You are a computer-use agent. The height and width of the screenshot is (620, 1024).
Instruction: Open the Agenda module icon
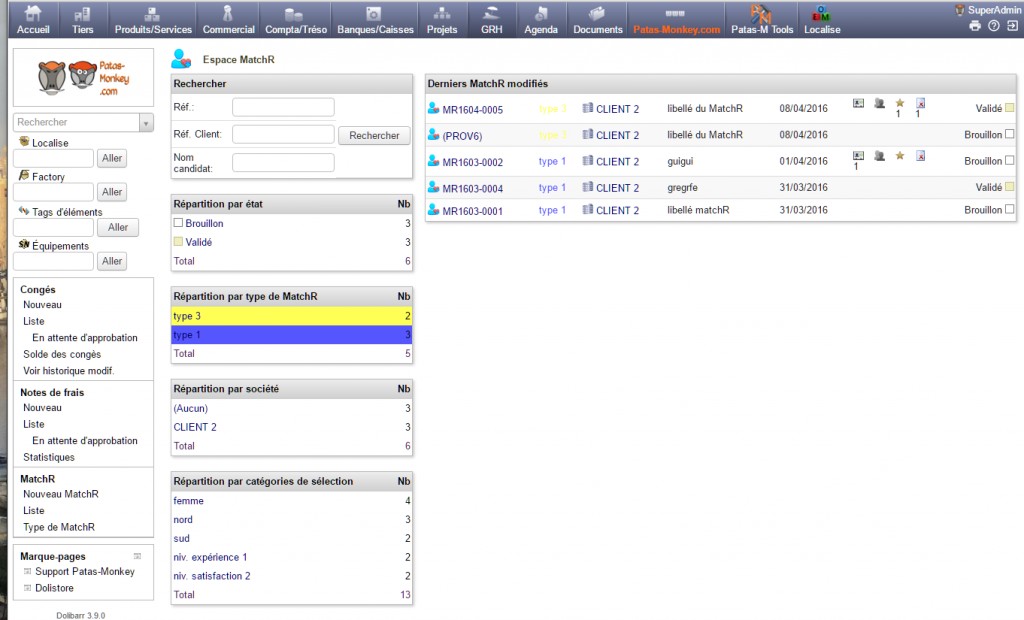pyautogui.click(x=541, y=14)
